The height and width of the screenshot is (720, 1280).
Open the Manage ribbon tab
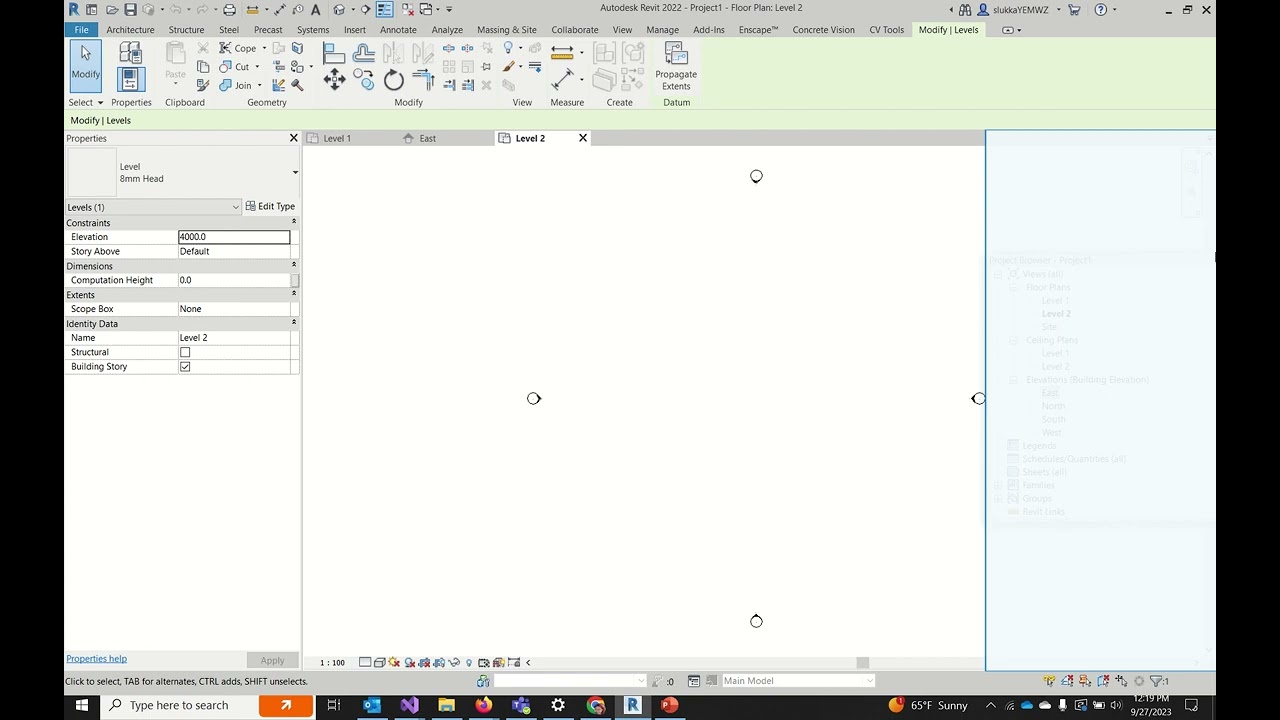click(x=662, y=30)
